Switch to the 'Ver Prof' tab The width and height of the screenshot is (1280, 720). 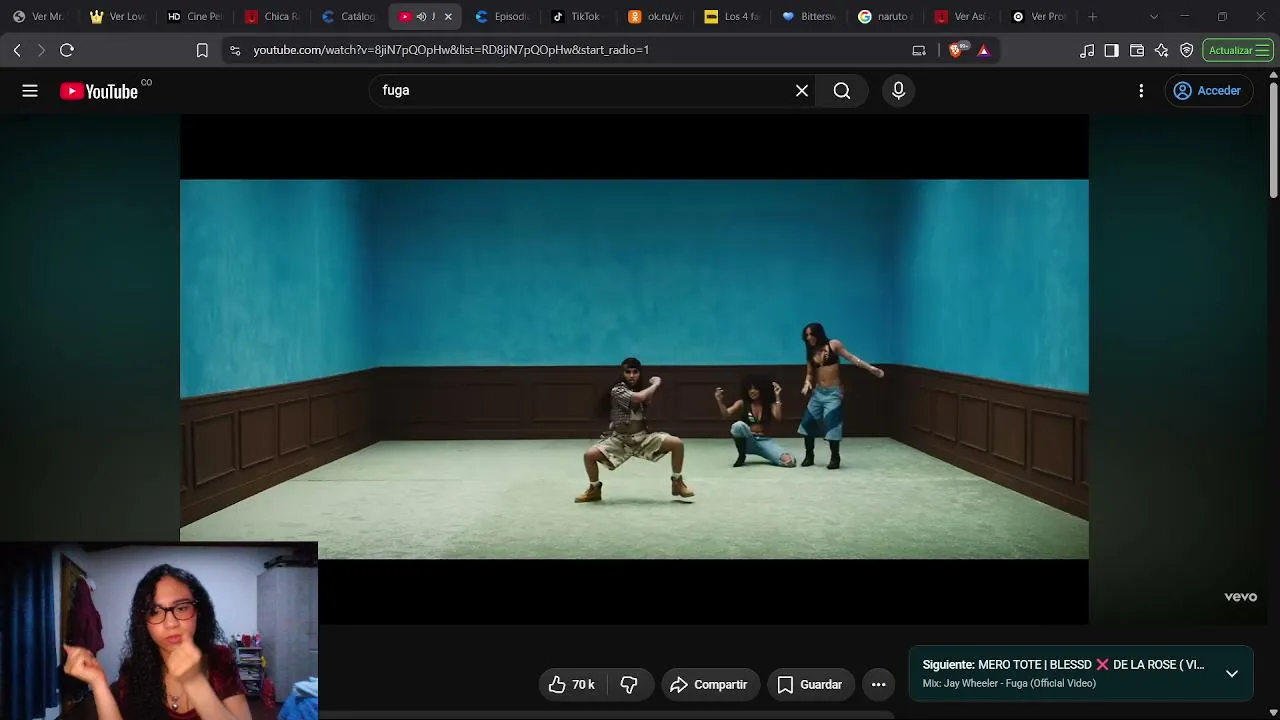point(1041,16)
